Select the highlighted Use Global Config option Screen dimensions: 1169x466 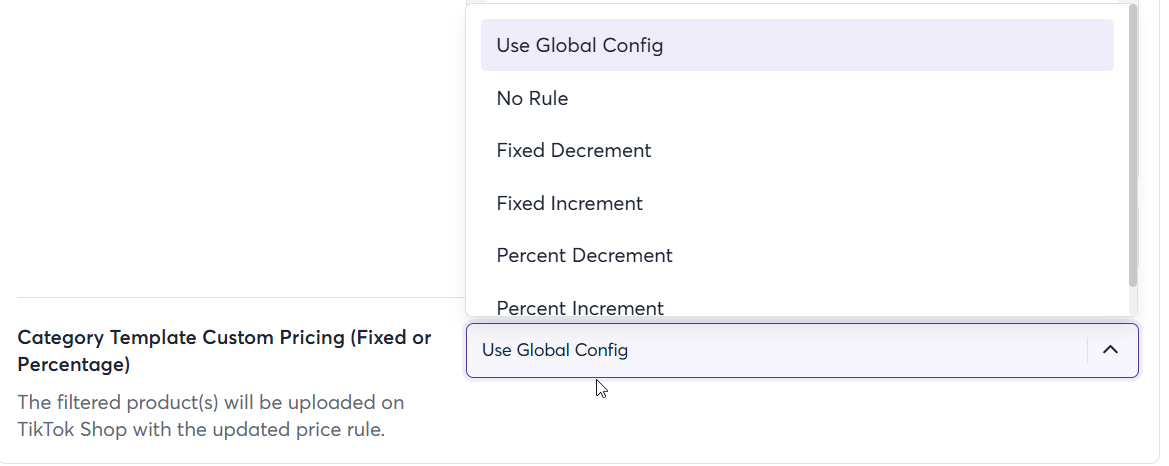coord(580,45)
